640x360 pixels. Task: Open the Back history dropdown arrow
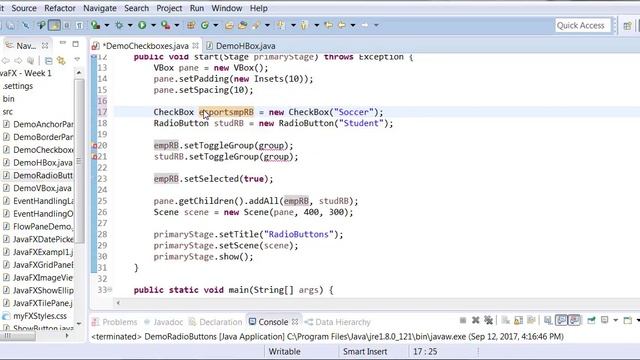(353, 25)
